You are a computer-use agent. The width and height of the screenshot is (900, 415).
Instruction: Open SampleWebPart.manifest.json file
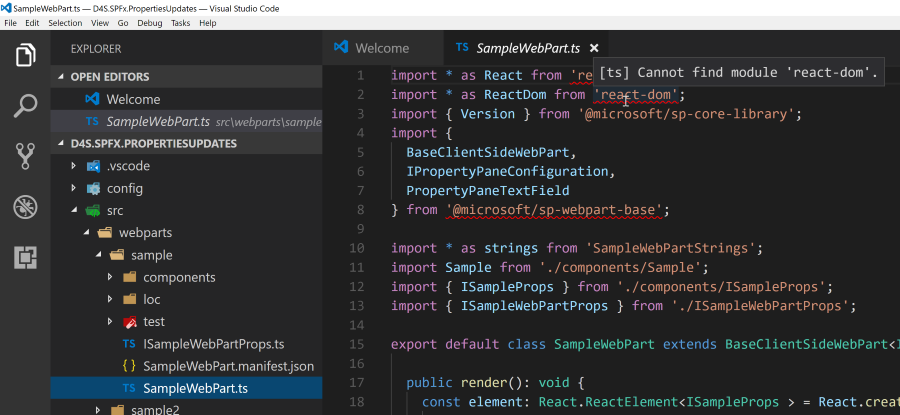[x=187, y=366]
